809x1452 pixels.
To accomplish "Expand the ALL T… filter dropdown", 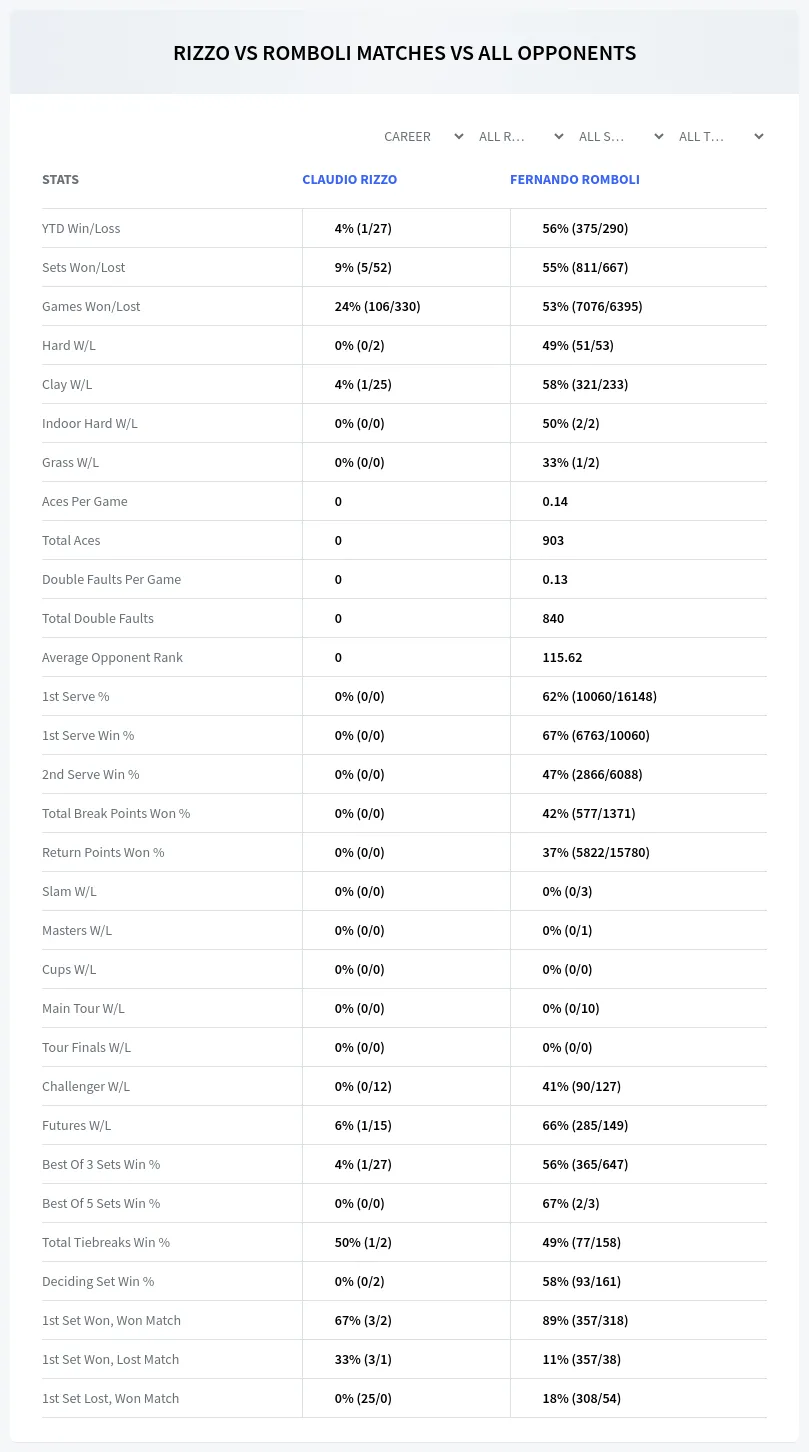I will [x=721, y=136].
